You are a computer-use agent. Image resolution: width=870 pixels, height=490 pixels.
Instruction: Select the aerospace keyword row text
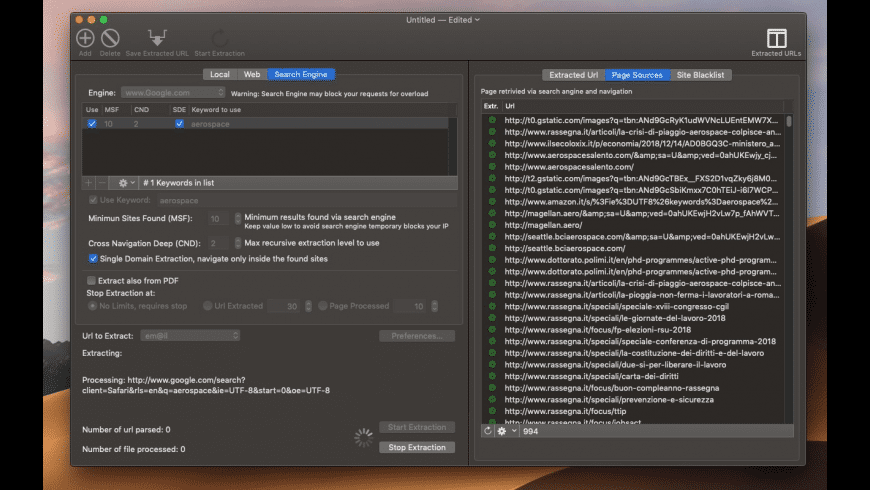point(210,124)
